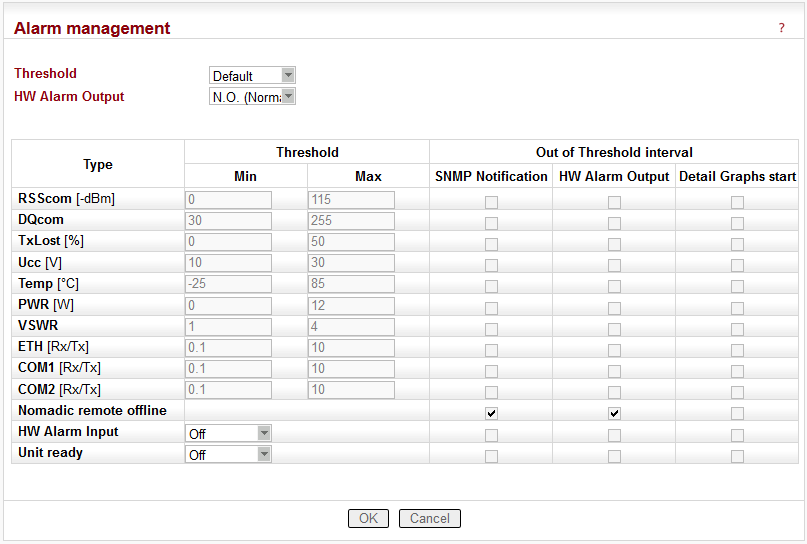This screenshot has width=807, height=544.
Task: Enable HW Alarm Output for VSWR
Action: pyautogui.click(x=614, y=329)
